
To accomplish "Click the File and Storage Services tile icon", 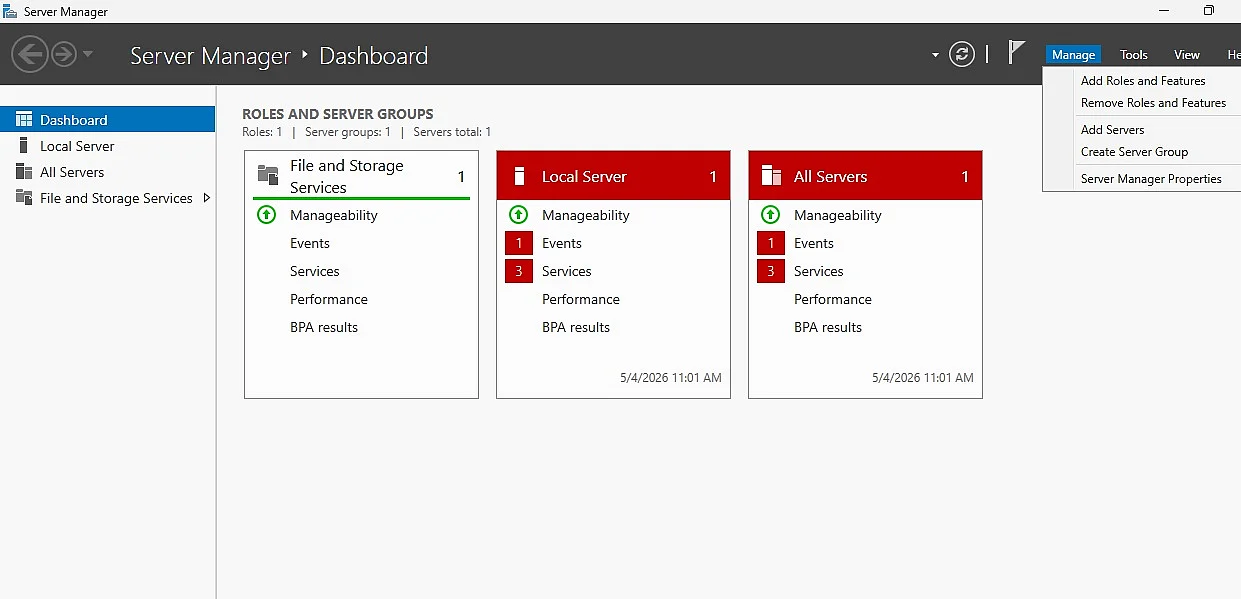I will click(268, 175).
